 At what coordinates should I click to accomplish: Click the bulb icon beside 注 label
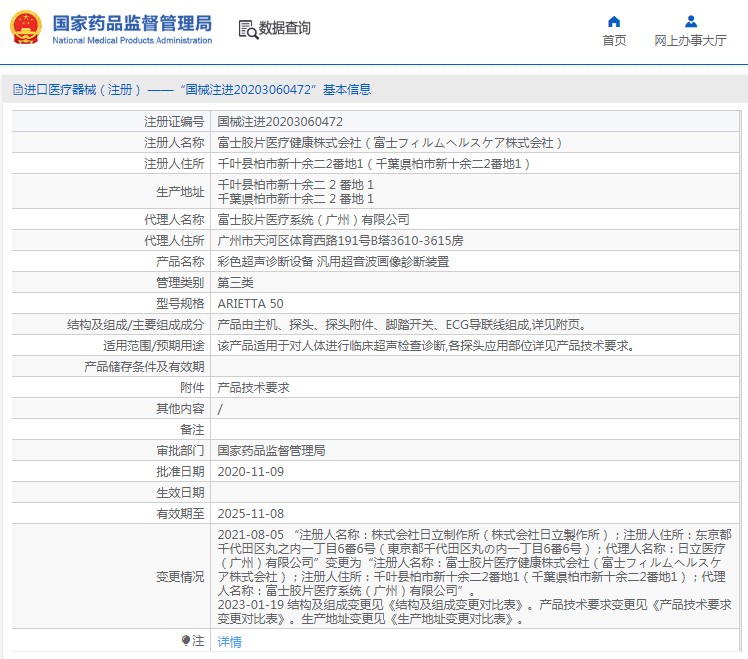185,640
